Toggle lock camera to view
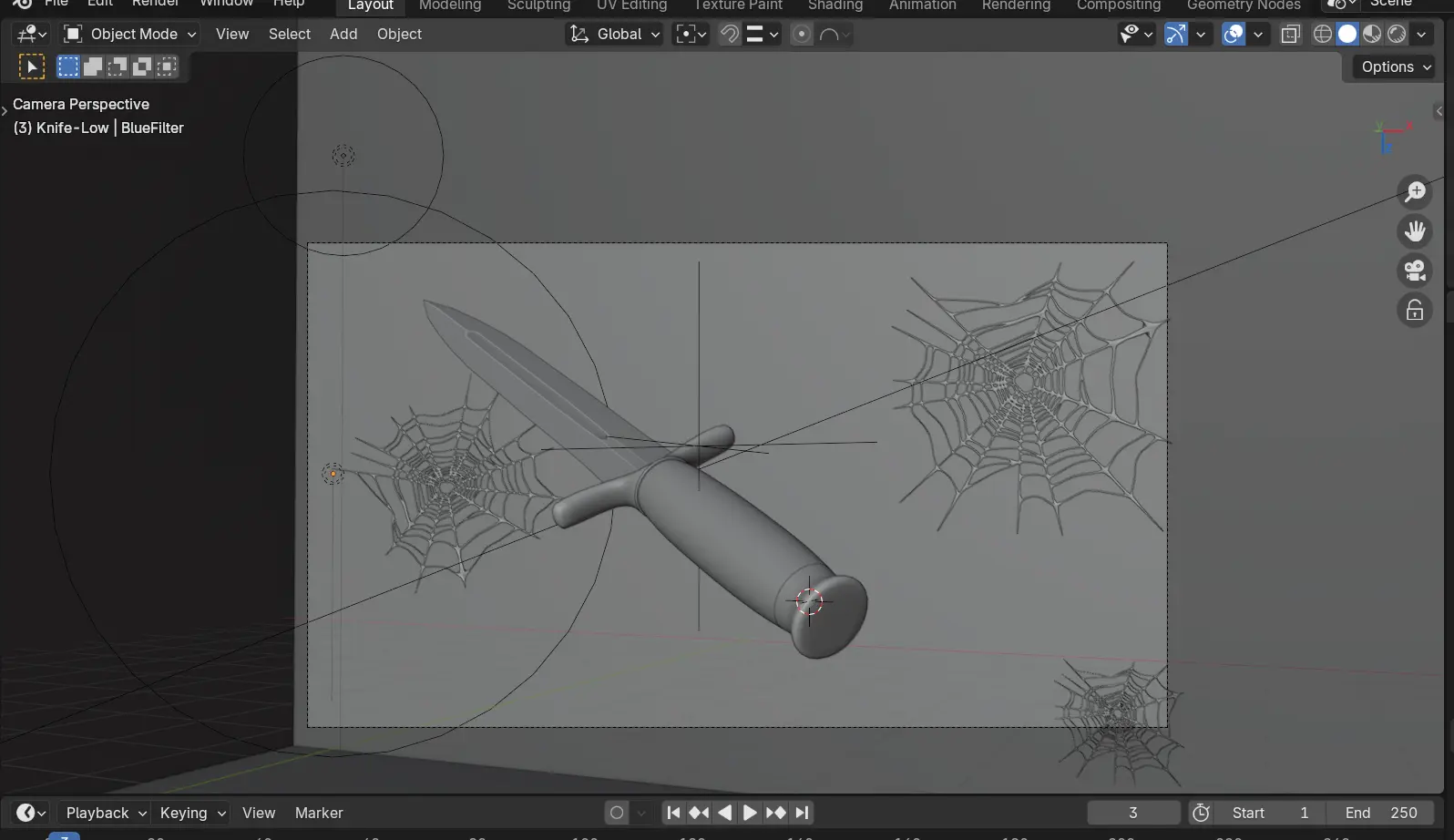1454x840 pixels. tap(1415, 311)
